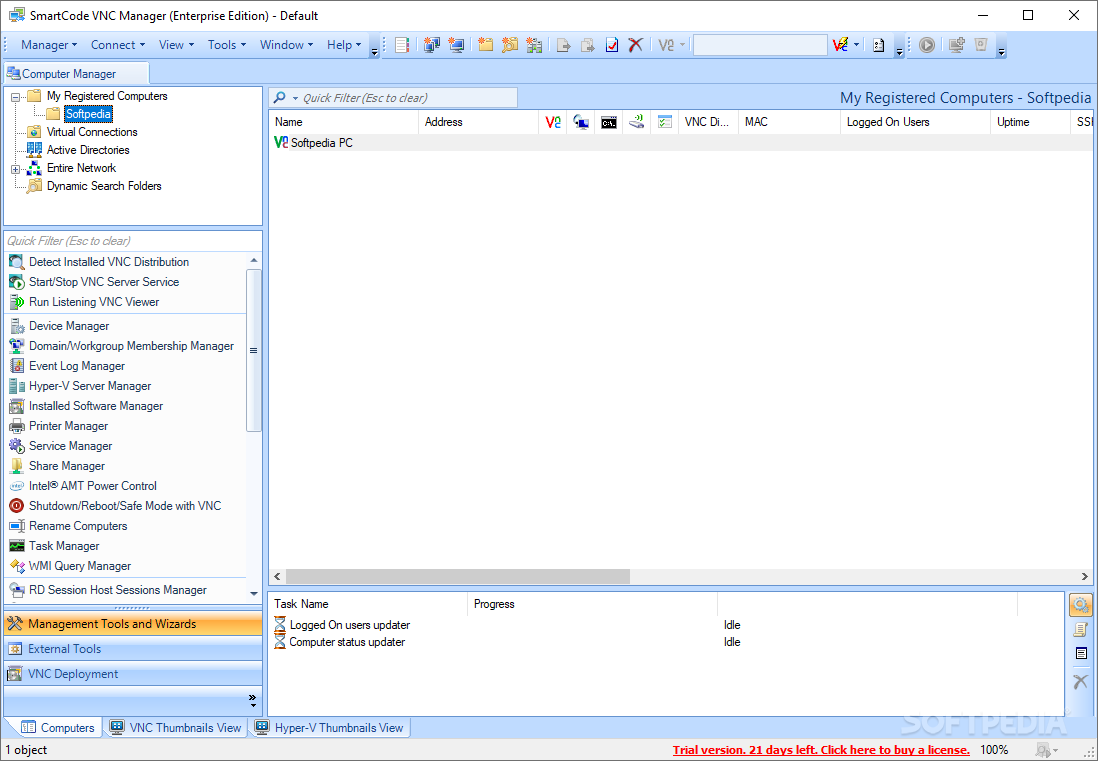Open the Quick Filter search options dropdown
Image resolution: width=1098 pixels, height=761 pixels.
click(296, 98)
